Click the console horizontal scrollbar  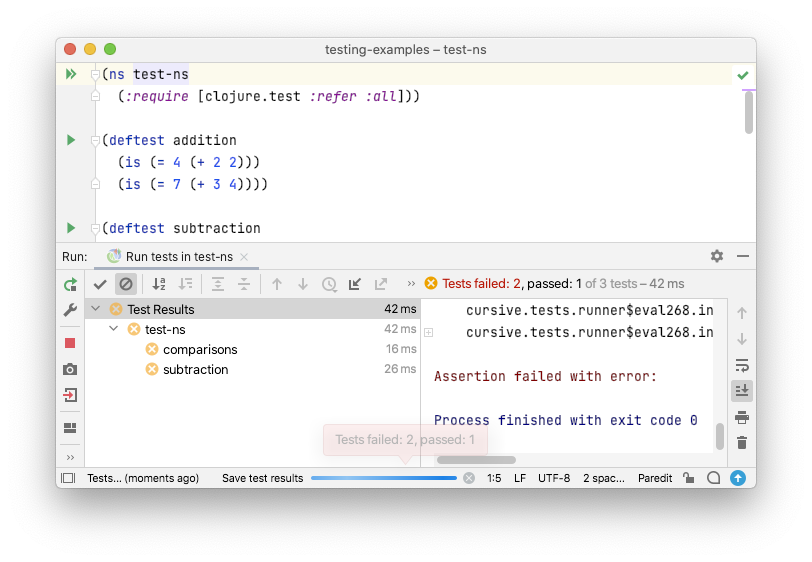(476, 460)
